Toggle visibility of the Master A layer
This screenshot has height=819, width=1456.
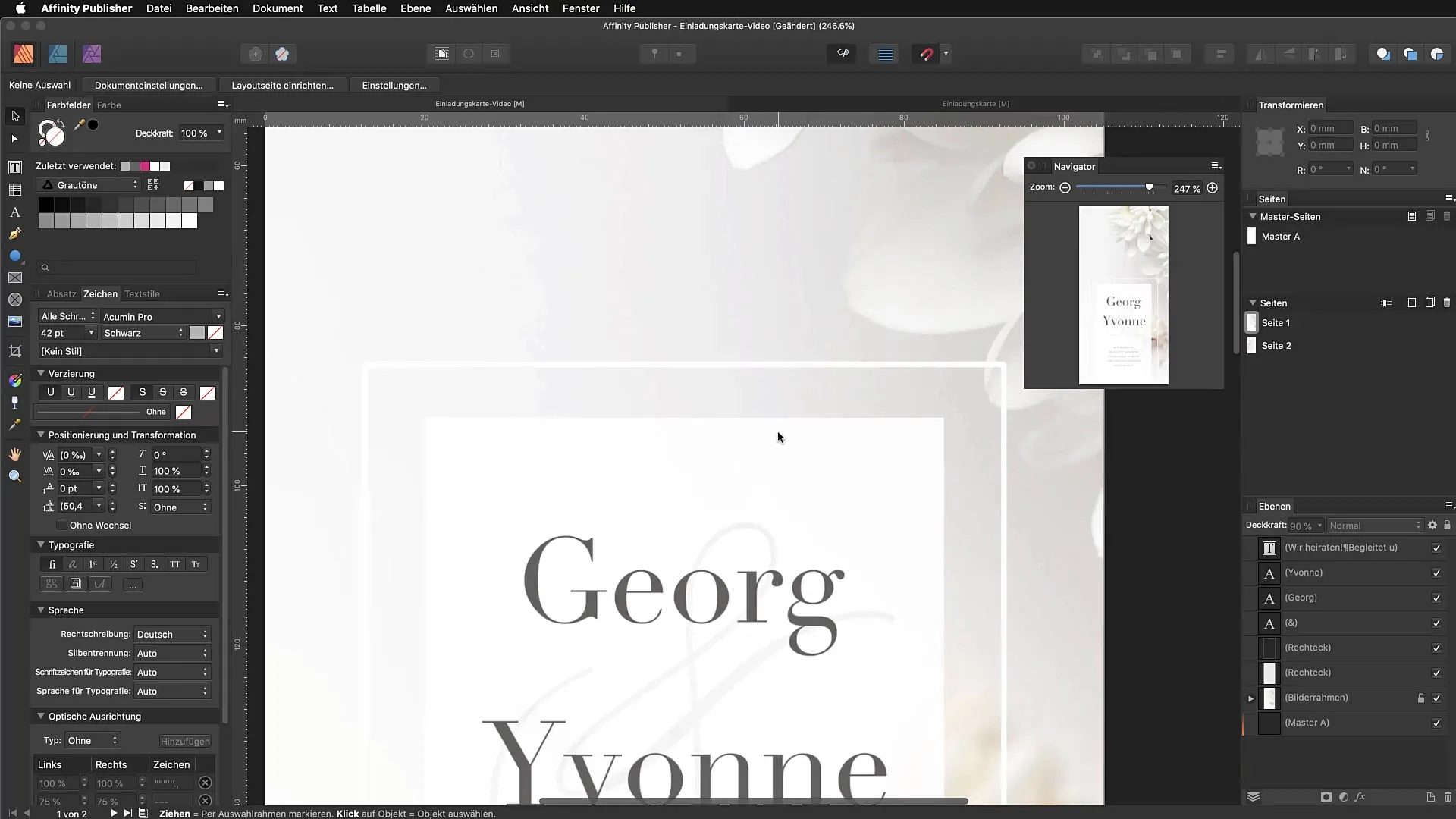[1436, 723]
